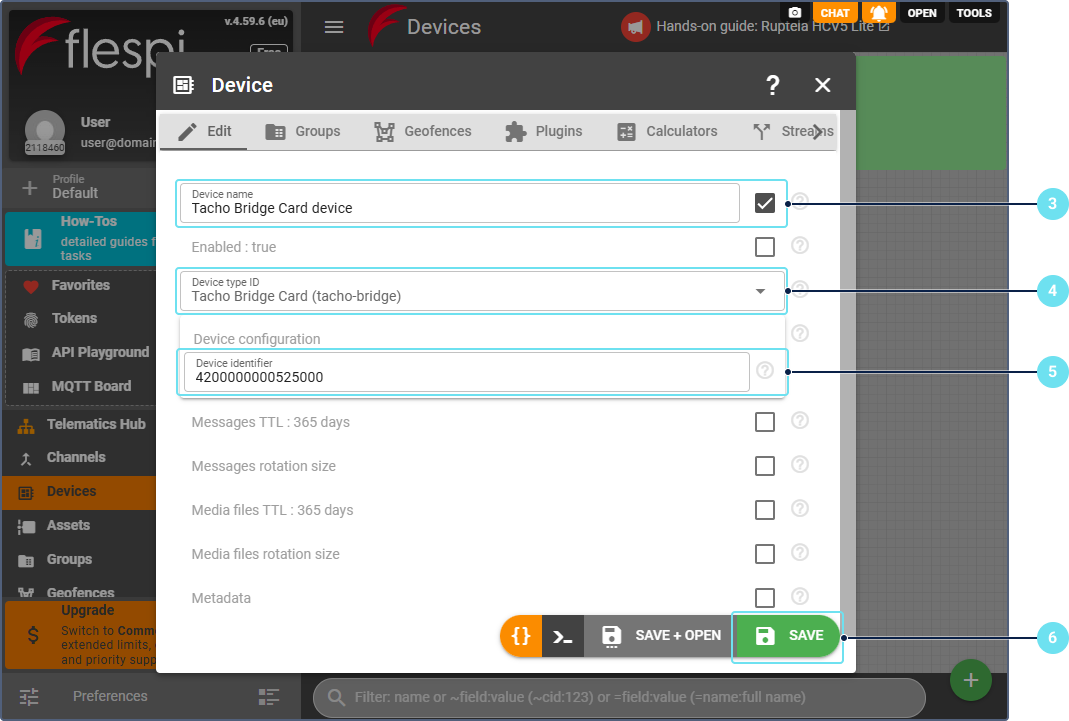Tick the Media files rotation size checkbox
Image resolution: width=1069 pixels, height=721 pixels.
pyautogui.click(x=765, y=554)
